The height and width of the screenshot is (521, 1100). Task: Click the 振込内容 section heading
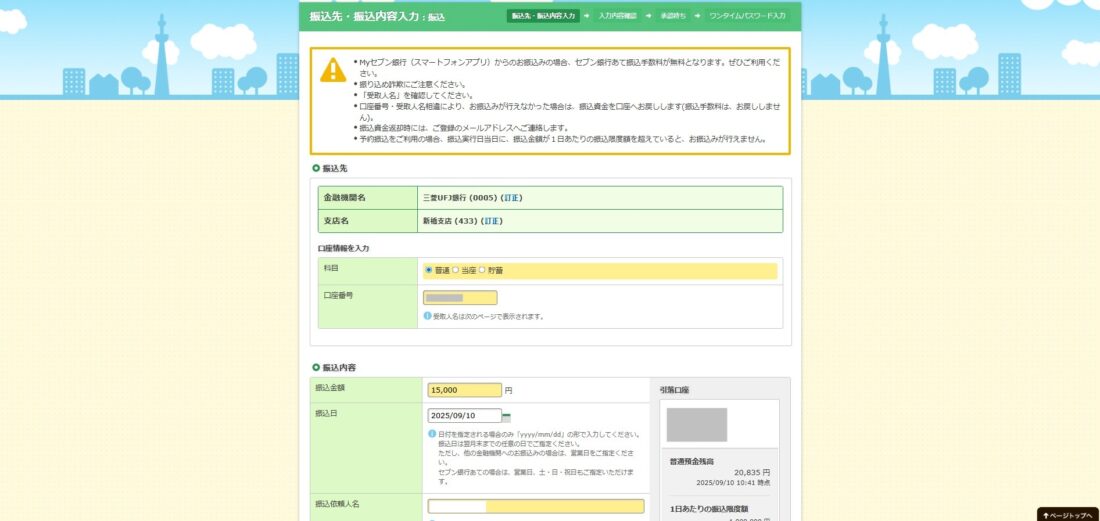[339, 367]
